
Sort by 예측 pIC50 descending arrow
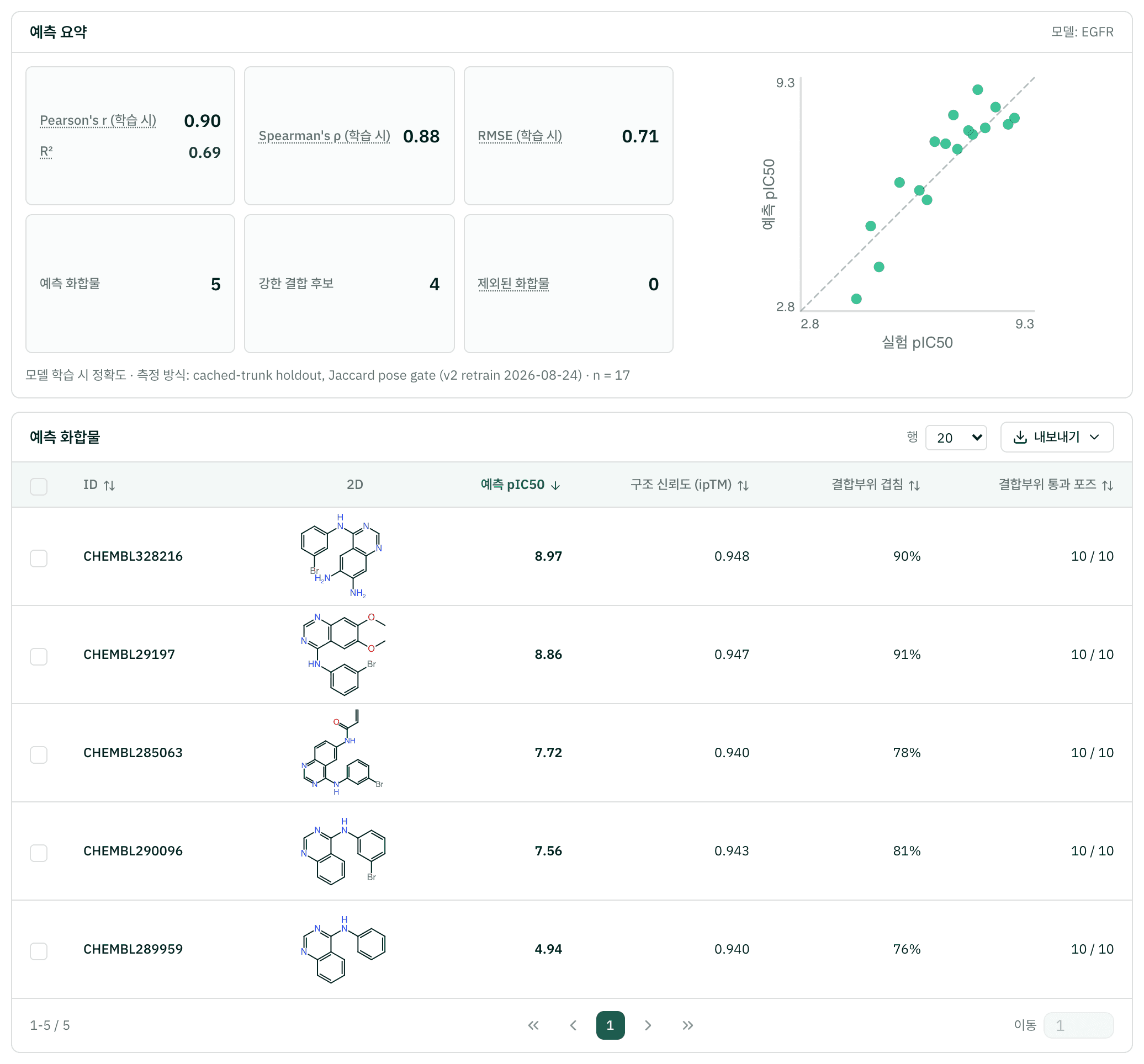[555, 486]
